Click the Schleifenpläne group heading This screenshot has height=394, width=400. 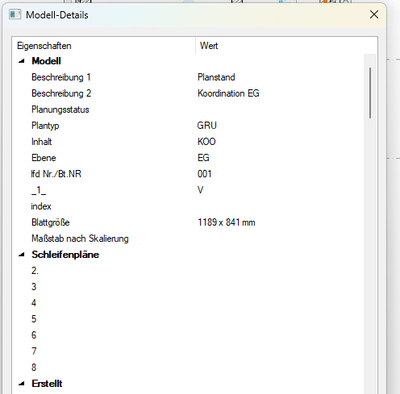pyautogui.click(x=65, y=255)
